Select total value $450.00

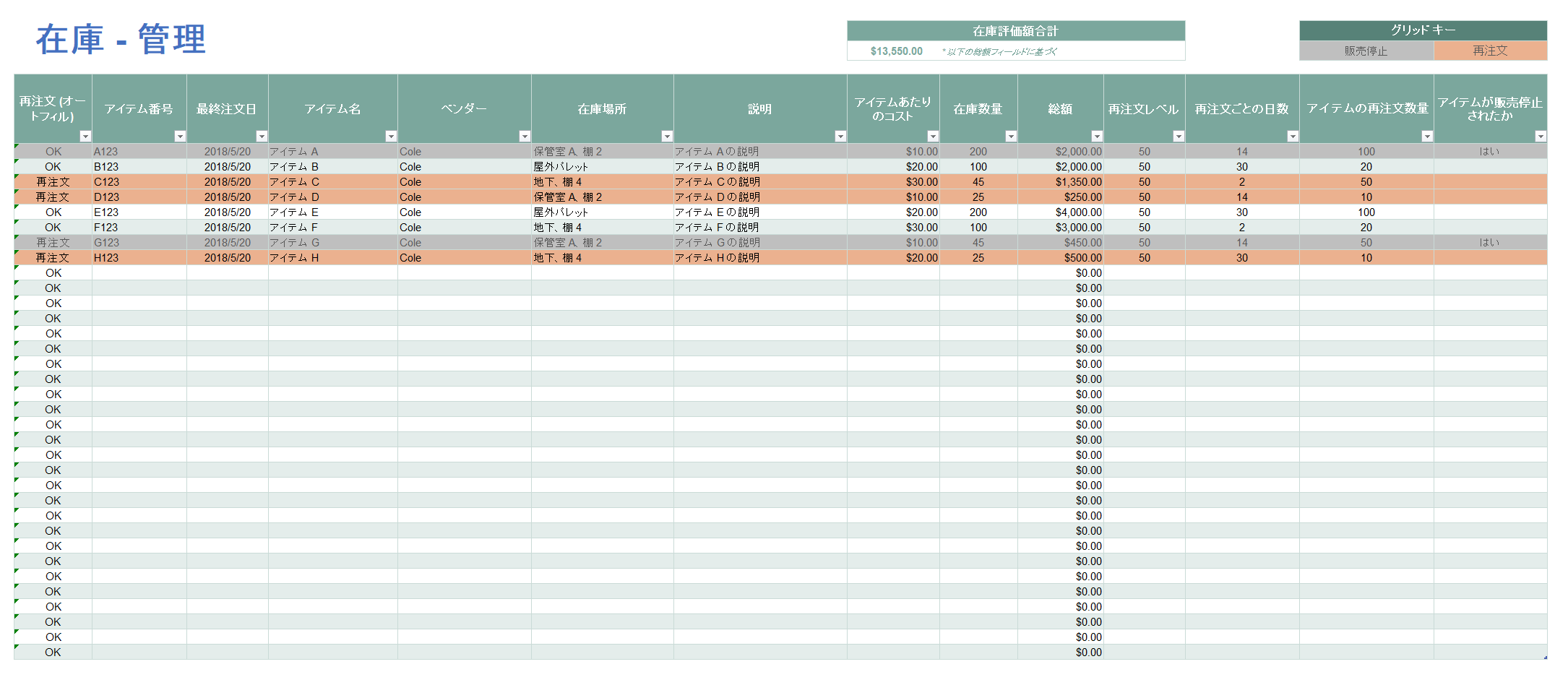coord(1061,243)
